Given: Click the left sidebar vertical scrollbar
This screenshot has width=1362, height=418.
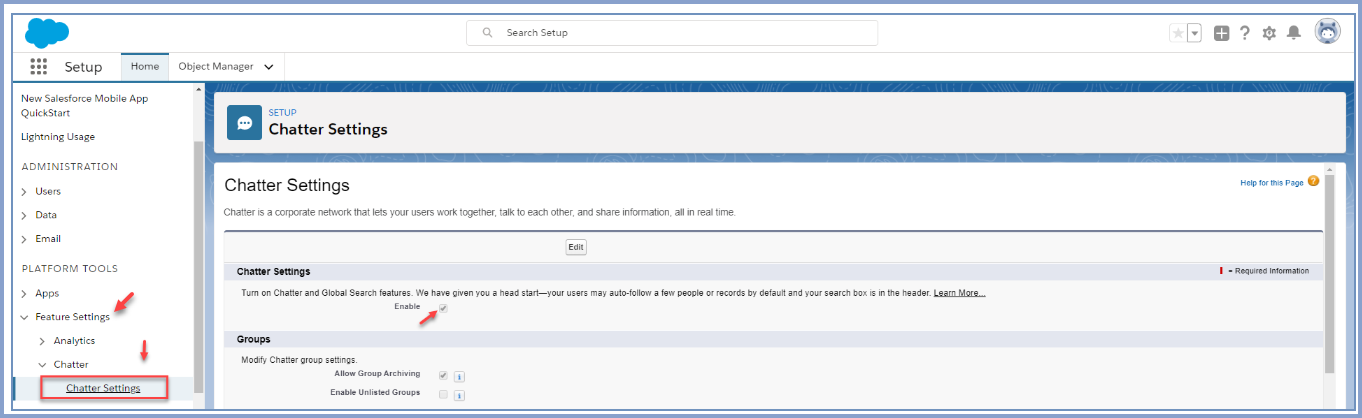Looking at the screenshot, I should [198, 265].
